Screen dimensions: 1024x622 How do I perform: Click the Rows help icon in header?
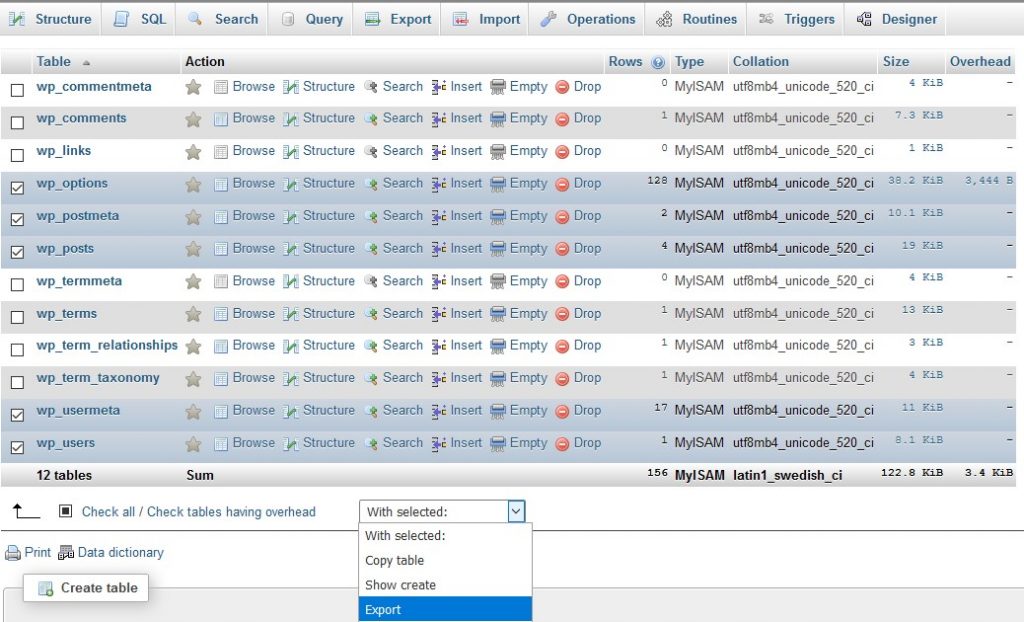[658, 62]
